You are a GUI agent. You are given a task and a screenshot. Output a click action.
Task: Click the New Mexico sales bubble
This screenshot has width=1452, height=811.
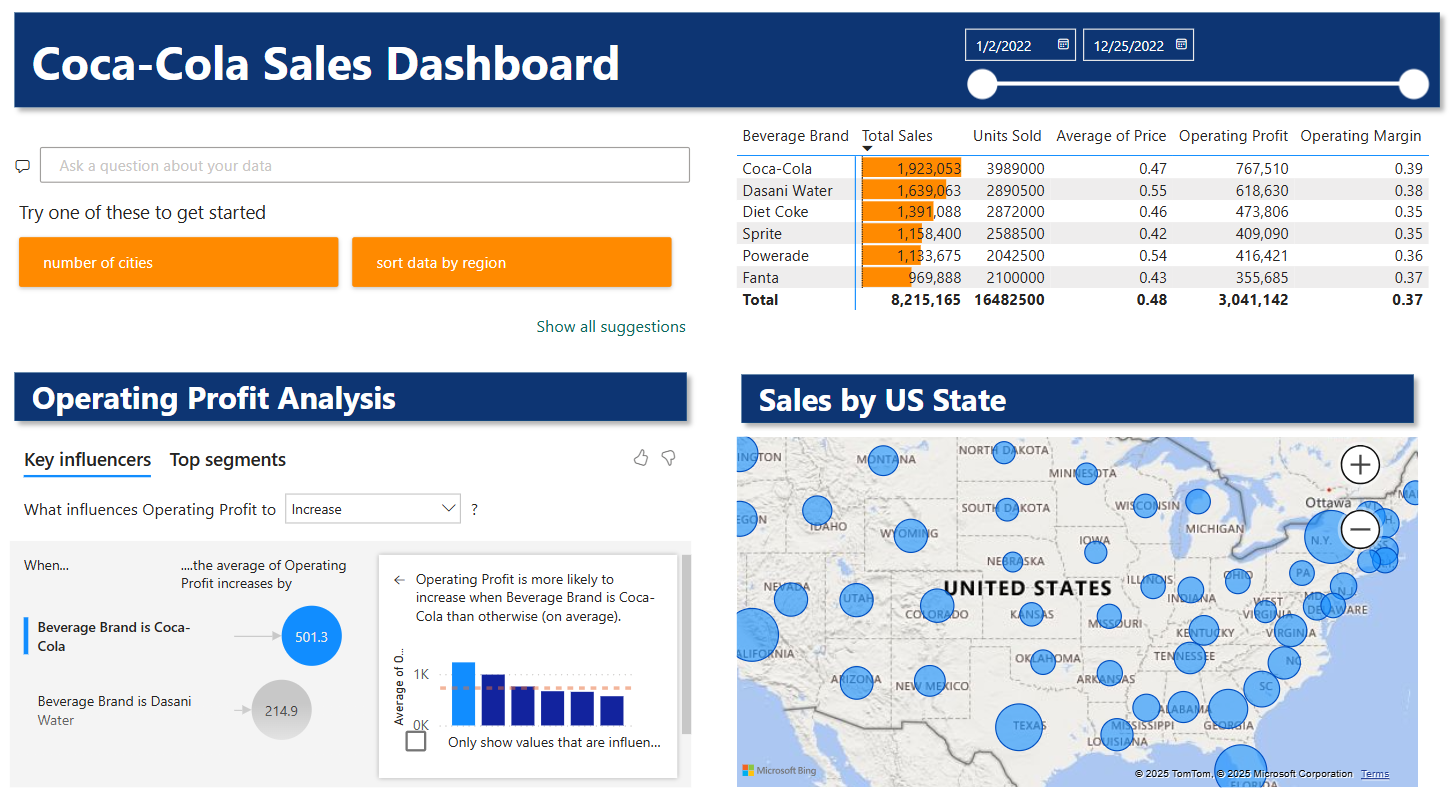(x=929, y=682)
